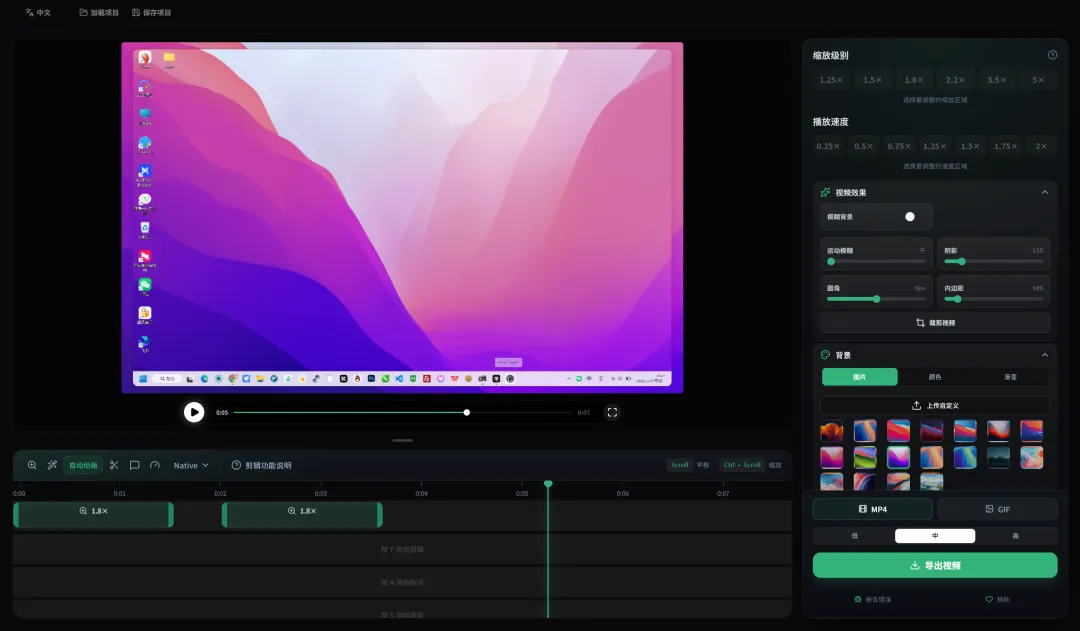This screenshot has height=631, width=1080.
Task: Click the speedometer speed icon
Action: tap(155, 465)
